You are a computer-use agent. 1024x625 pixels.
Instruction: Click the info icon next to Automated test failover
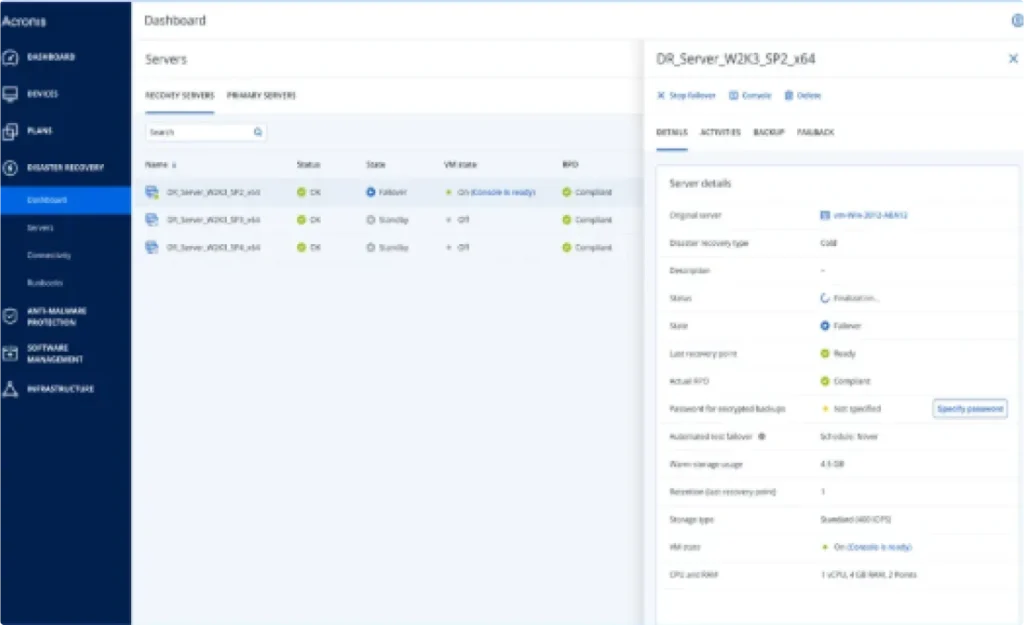coord(761,436)
